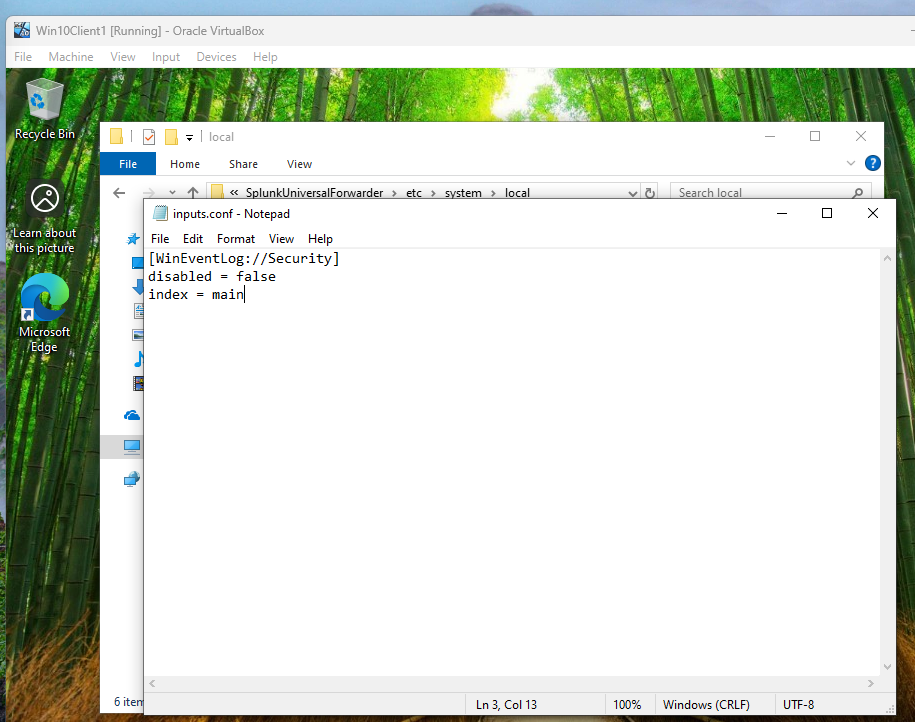
Task: Click the Properties checkmark icon in Explorer's quick access toolbar
Action: [x=149, y=137]
